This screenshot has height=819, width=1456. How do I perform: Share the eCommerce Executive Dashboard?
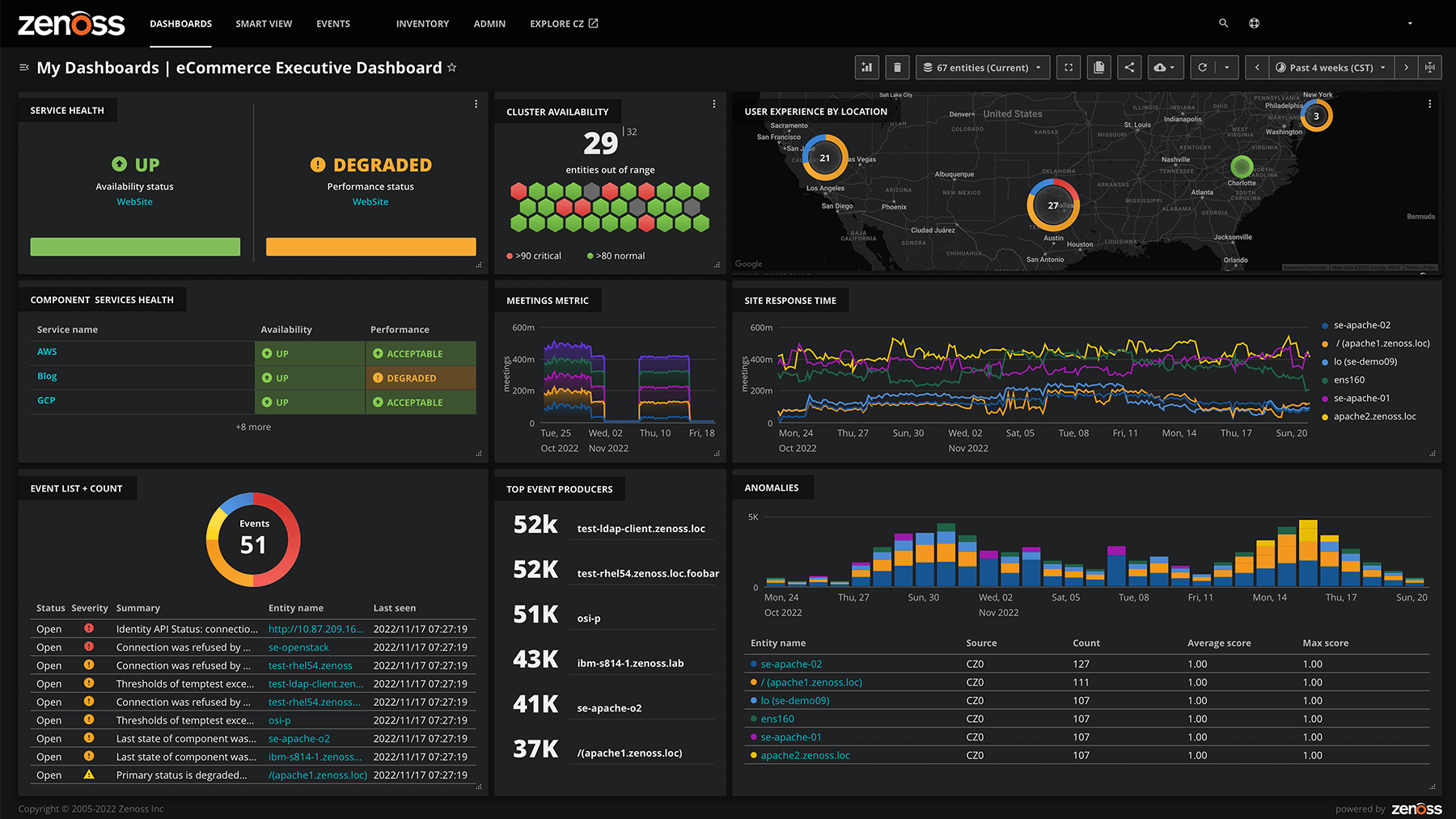point(1129,68)
